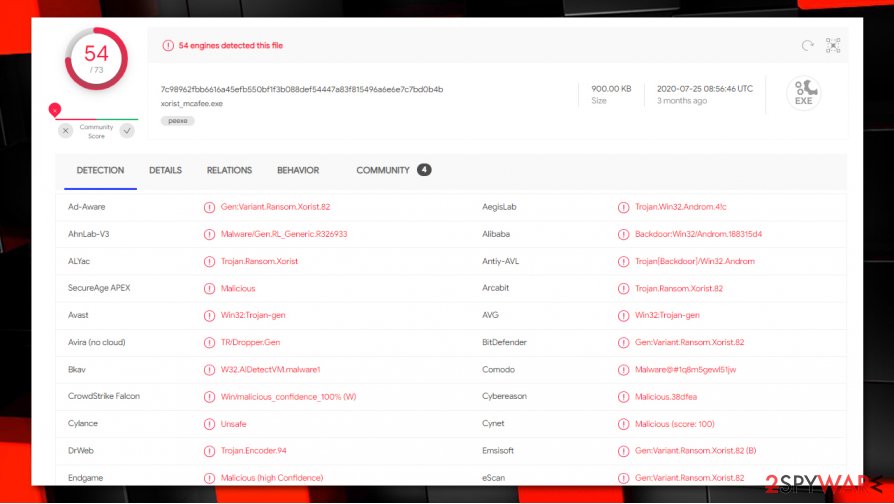Click Avira result TR/Dropper.Gen
The height and width of the screenshot is (504, 894).
[250, 343]
